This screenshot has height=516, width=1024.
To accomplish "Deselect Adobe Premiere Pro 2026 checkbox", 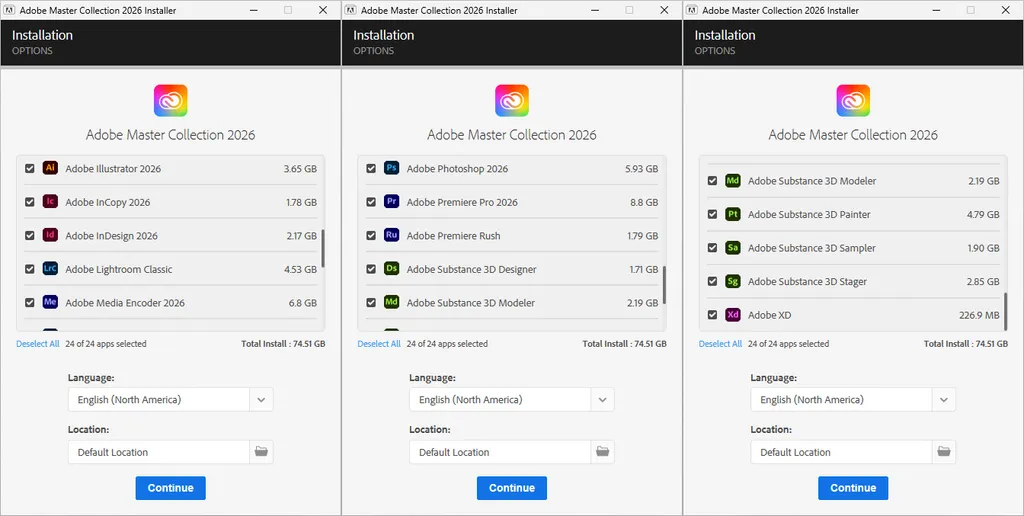I will 371,202.
